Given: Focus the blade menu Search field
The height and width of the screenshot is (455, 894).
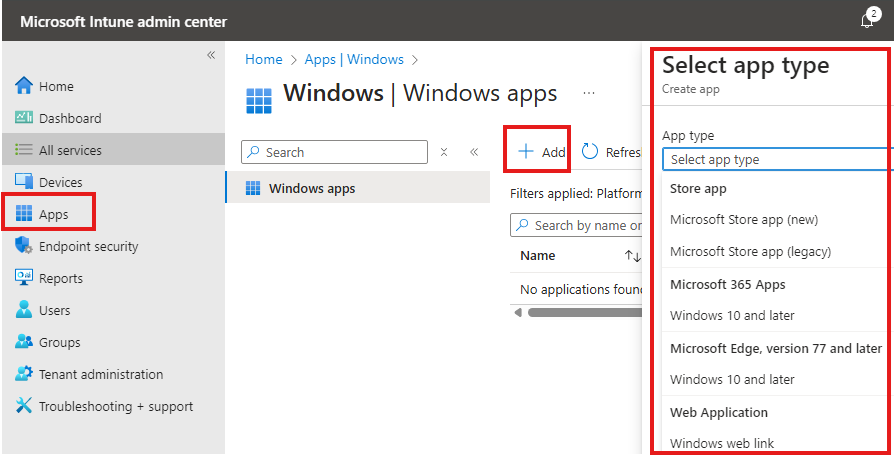Looking at the screenshot, I should [334, 152].
